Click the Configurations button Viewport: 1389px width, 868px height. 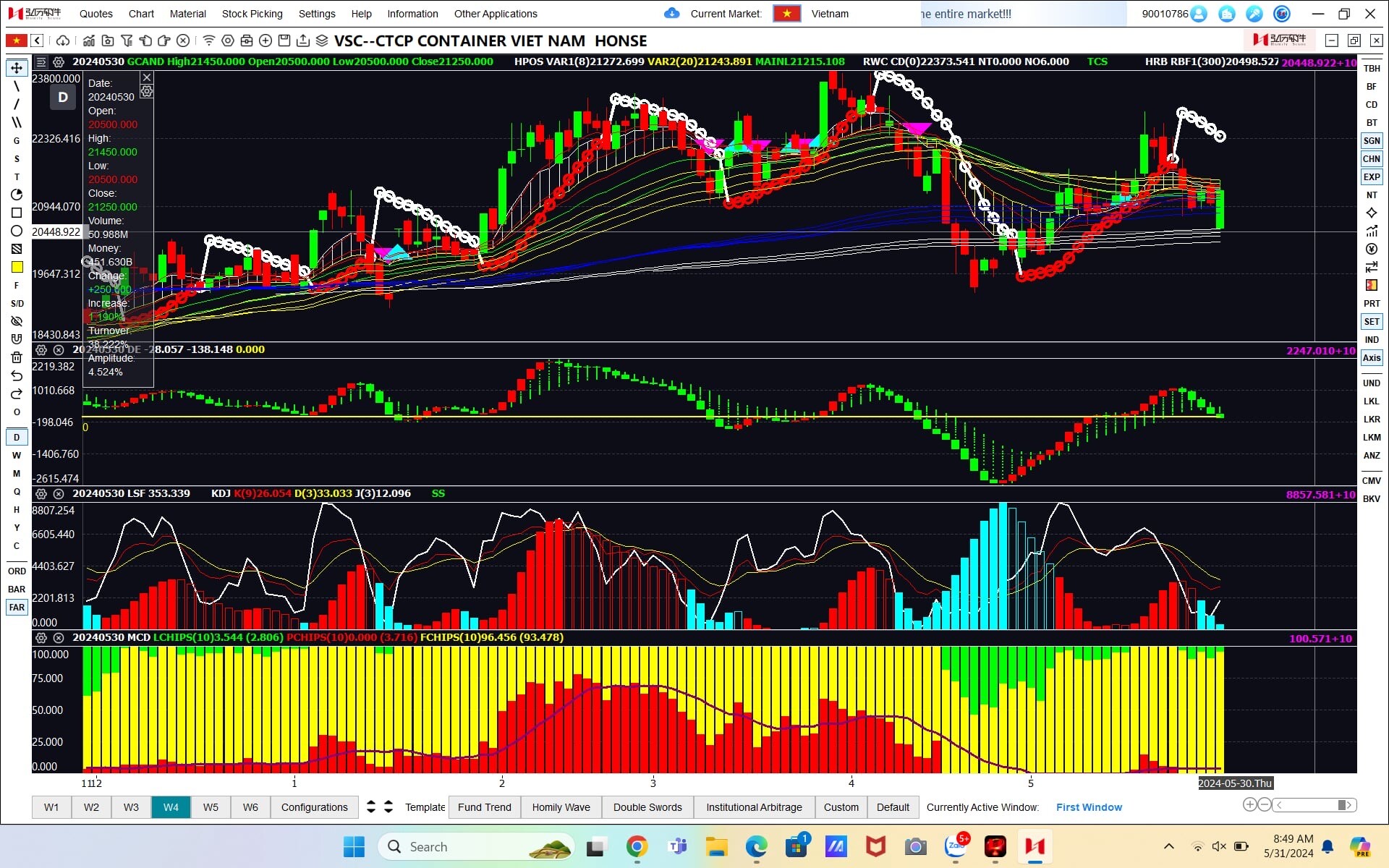coord(315,807)
